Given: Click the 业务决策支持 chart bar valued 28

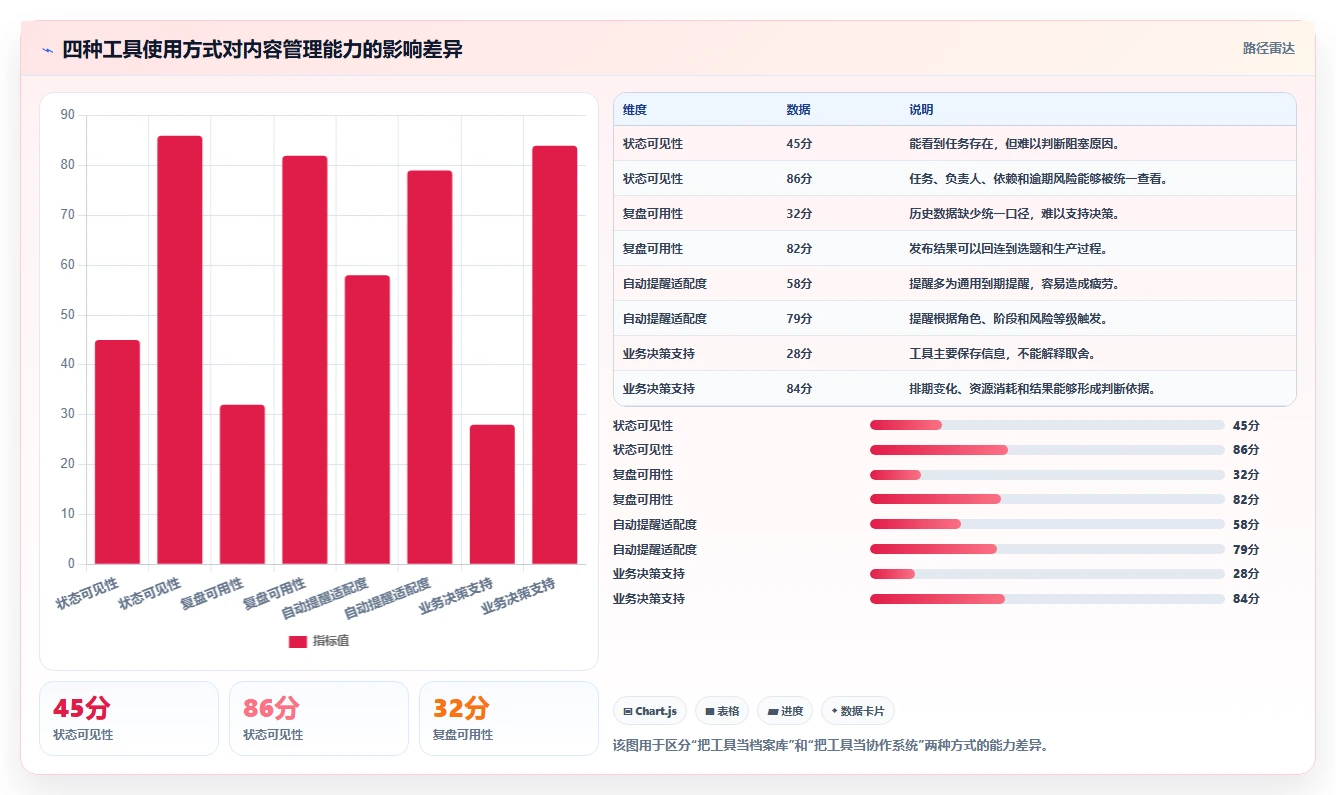Looking at the screenshot, I should pyautogui.click(x=492, y=494).
